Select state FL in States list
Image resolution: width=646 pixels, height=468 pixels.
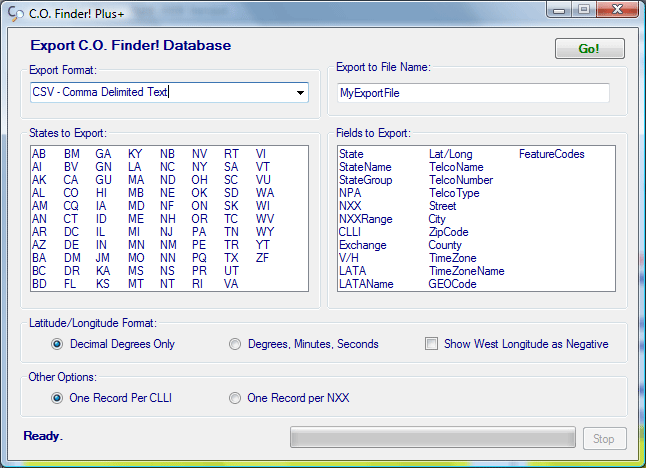click(70, 284)
